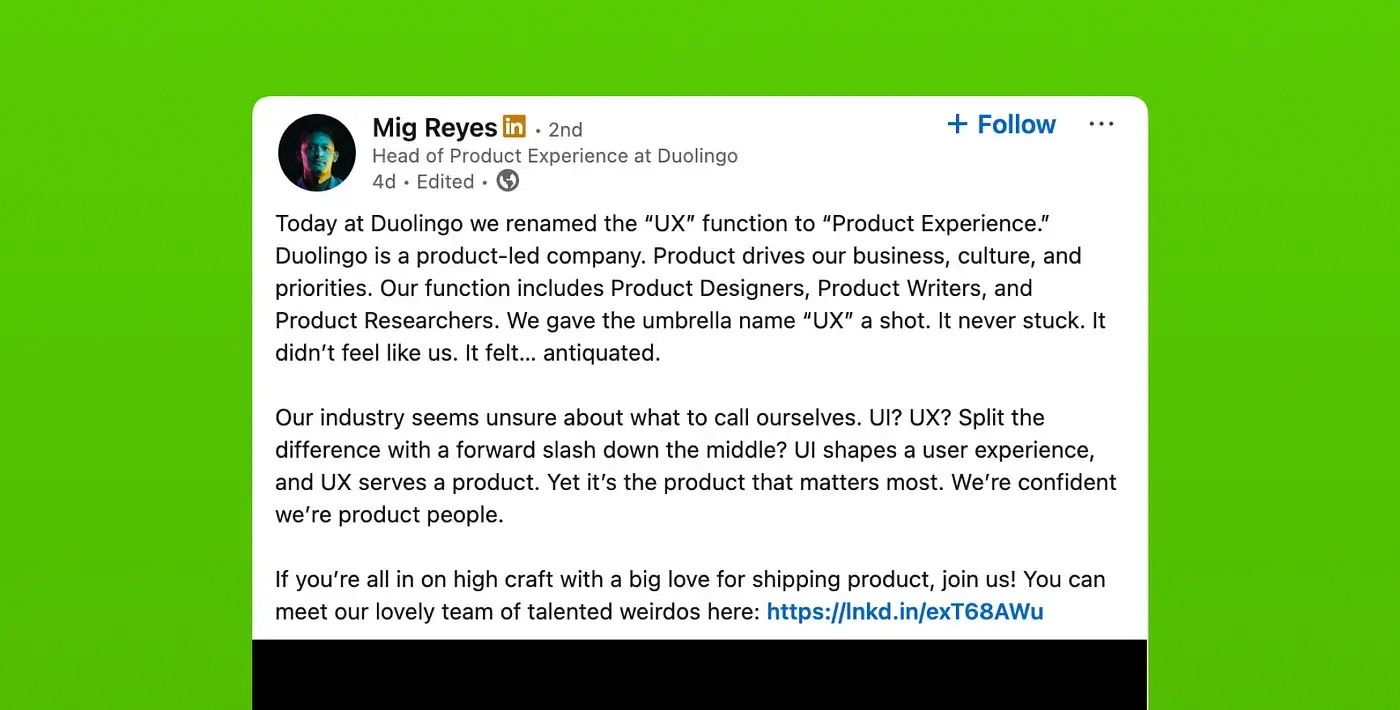The width and height of the screenshot is (1400, 710).
Task: Click the plus icon beside Follow
Action: point(957,124)
